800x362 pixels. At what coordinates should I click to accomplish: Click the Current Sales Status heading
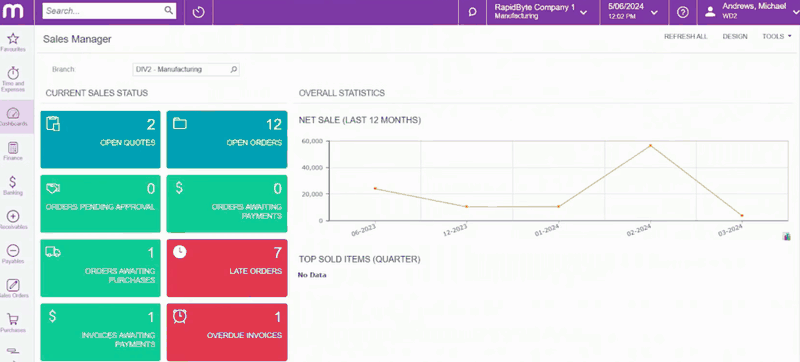[x=96, y=93]
